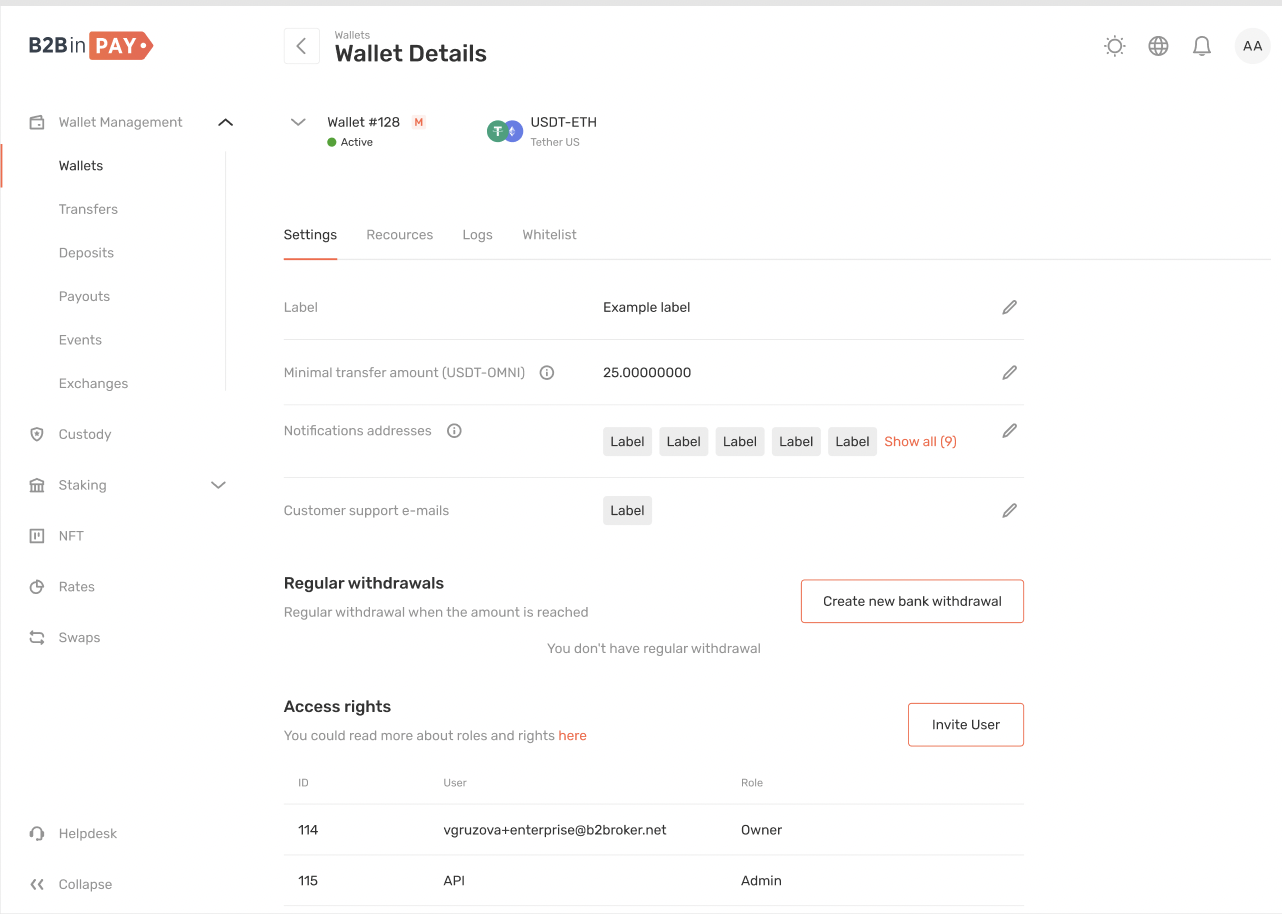Click the Invite User button
This screenshot has height=914, width=1282.
[x=965, y=724]
